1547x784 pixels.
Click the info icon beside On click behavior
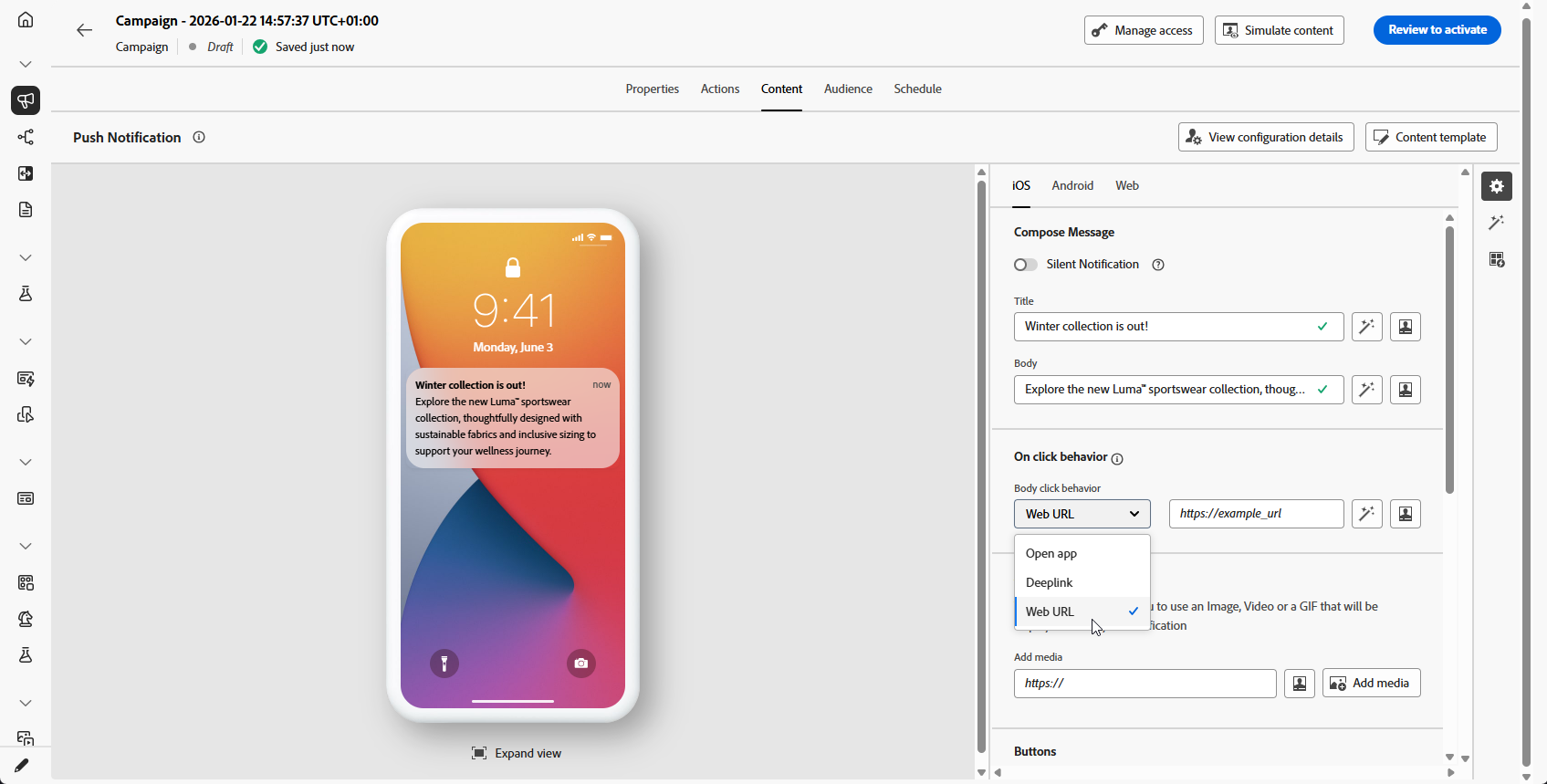click(x=1117, y=458)
